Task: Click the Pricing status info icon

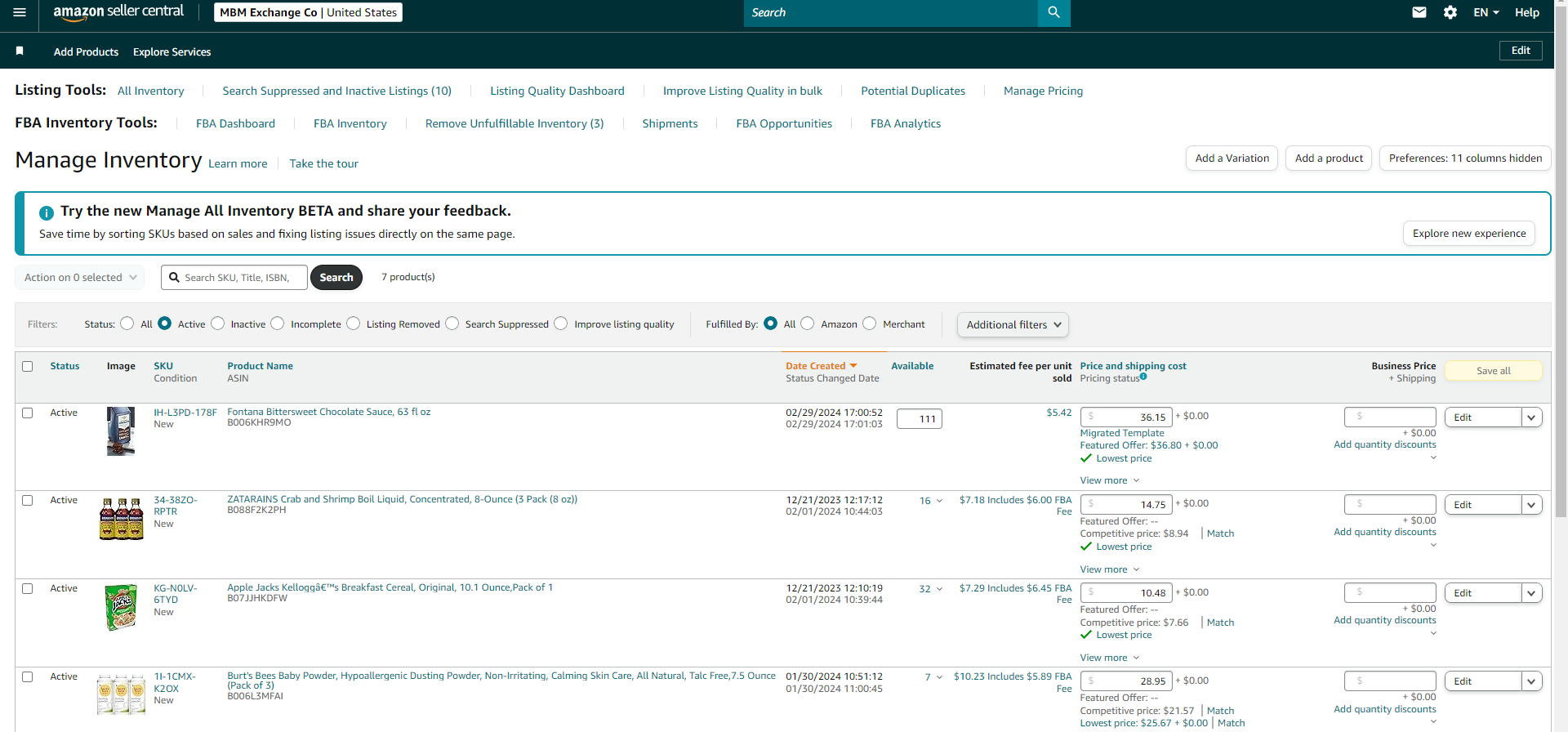Action: pyautogui.click(x=1143, y=377)
